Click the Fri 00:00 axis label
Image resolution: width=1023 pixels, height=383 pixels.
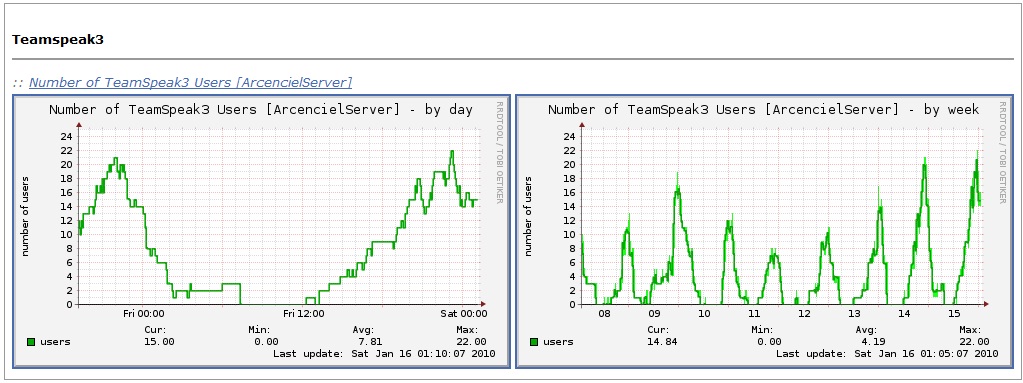click(144, 313)
